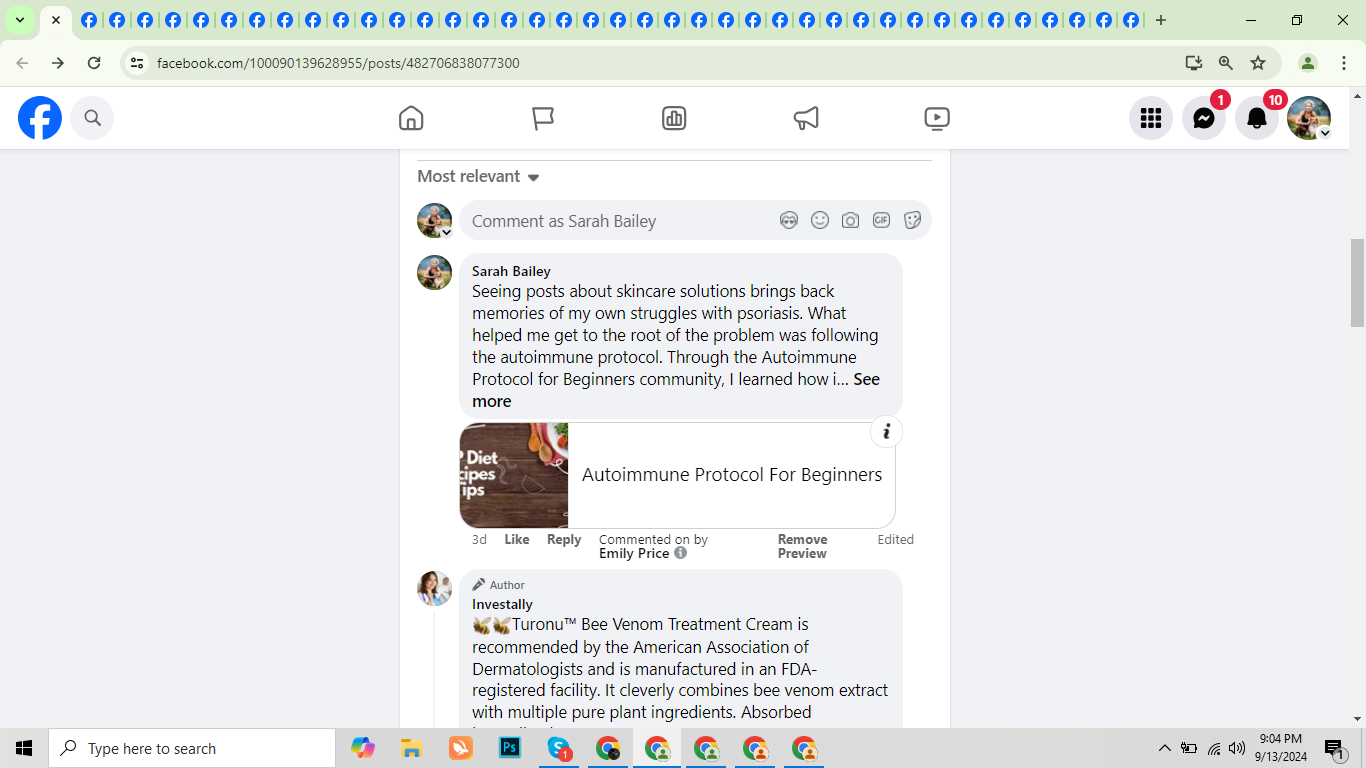The width and height of the screenshot is (1366, 768).
Task: Open the GIF picker in comment box
Action: point(881,221)
